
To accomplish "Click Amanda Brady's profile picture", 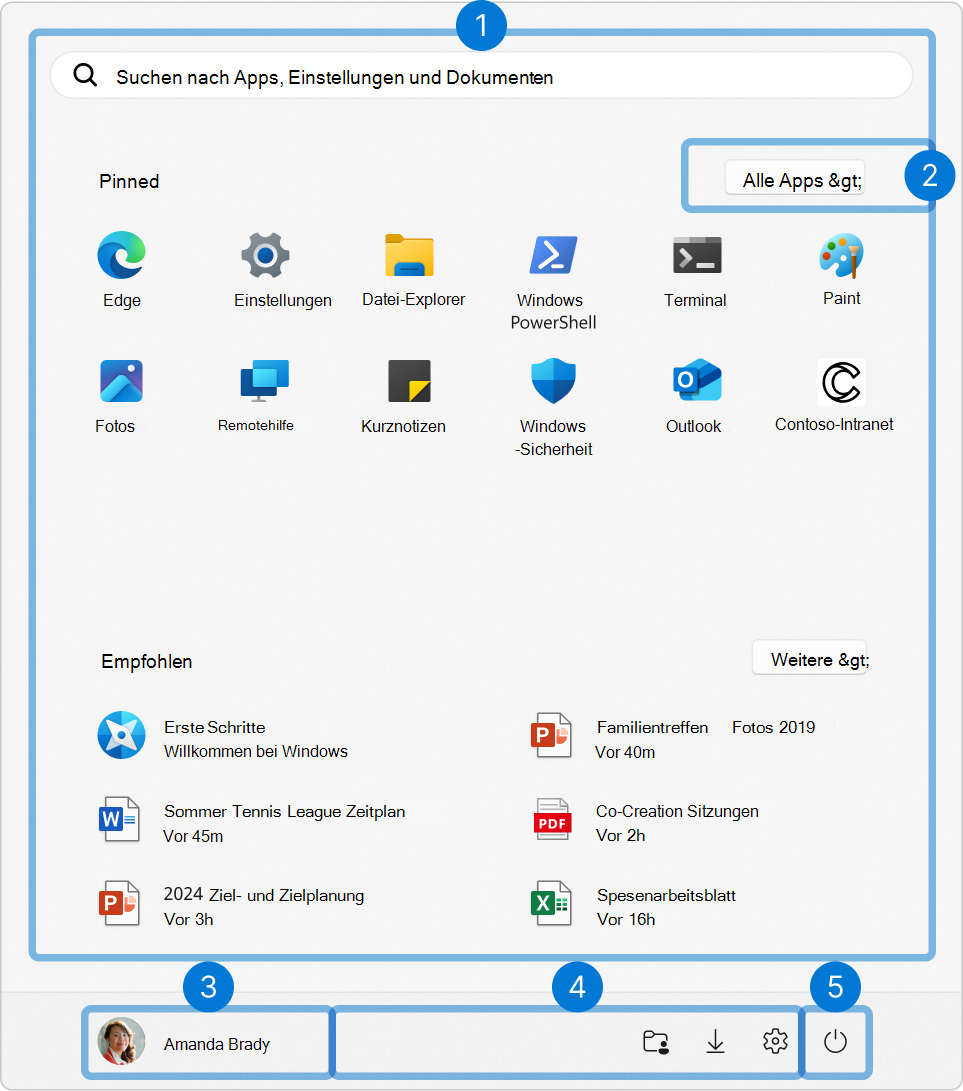I will tap(122, 1042).
